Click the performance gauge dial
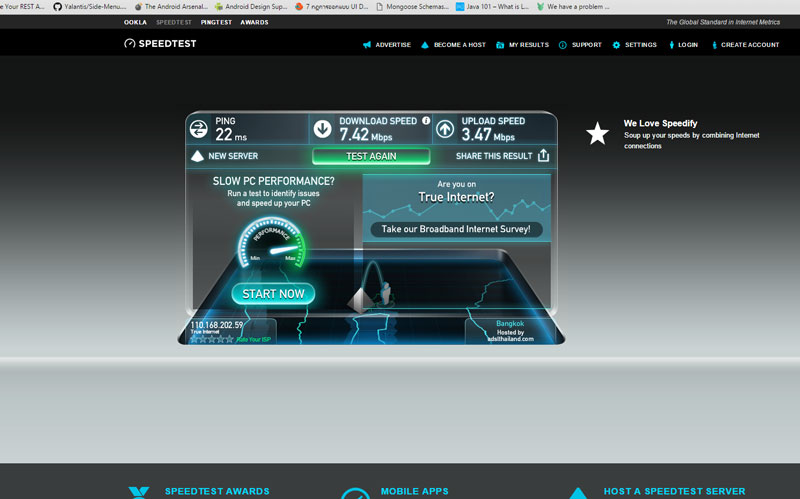 [x=272, y=243]
